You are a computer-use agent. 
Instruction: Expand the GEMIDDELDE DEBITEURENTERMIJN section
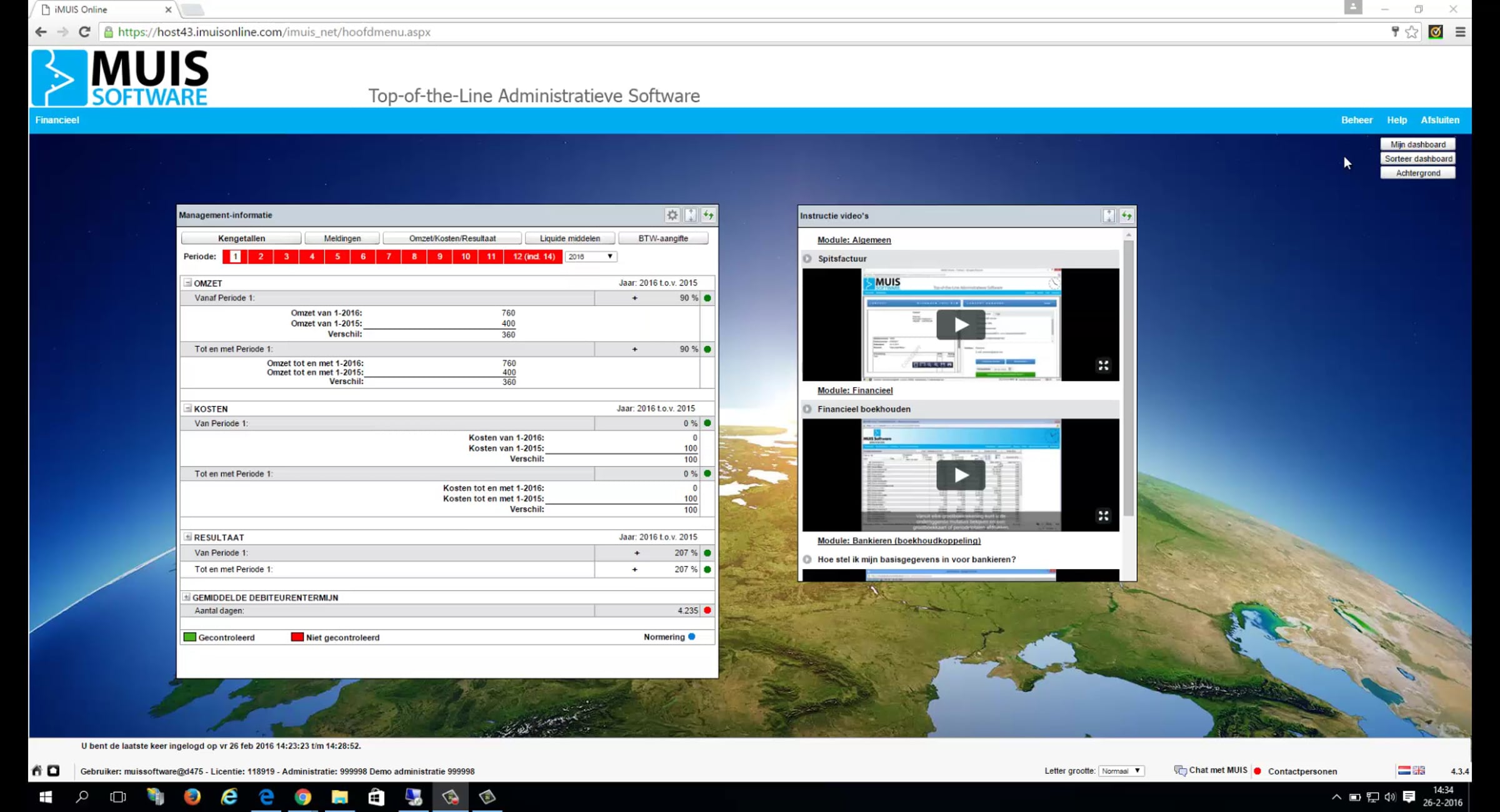point(186,597)
